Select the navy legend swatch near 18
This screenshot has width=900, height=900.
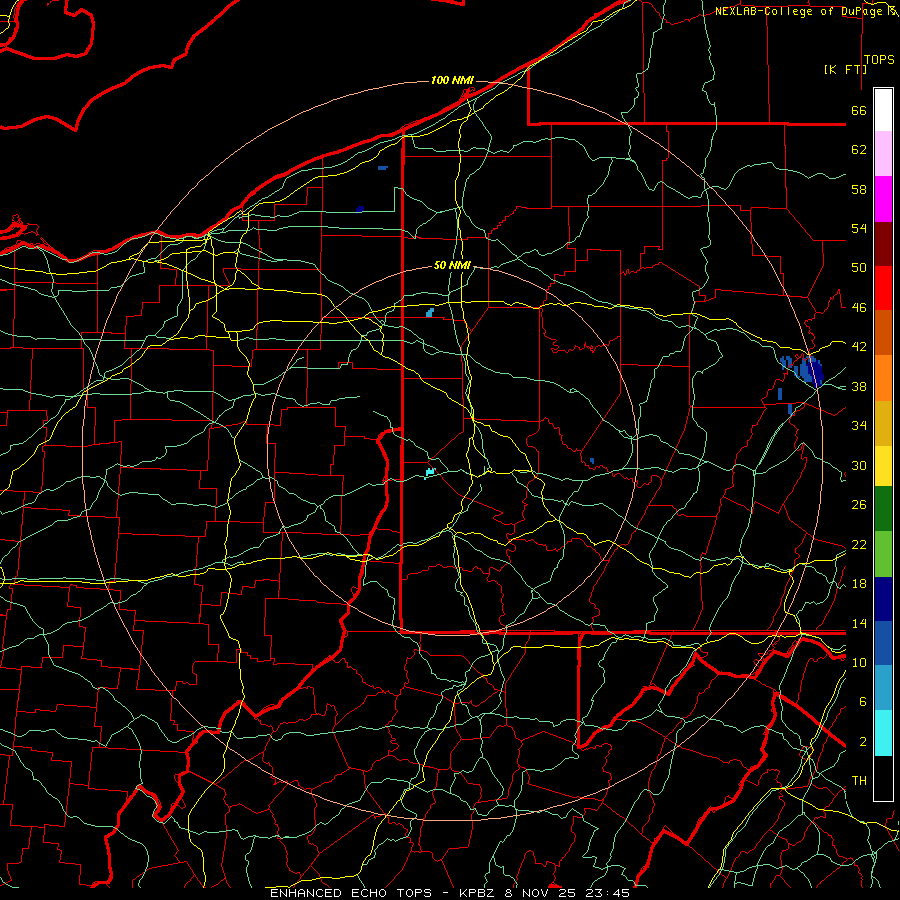(883, 599)
